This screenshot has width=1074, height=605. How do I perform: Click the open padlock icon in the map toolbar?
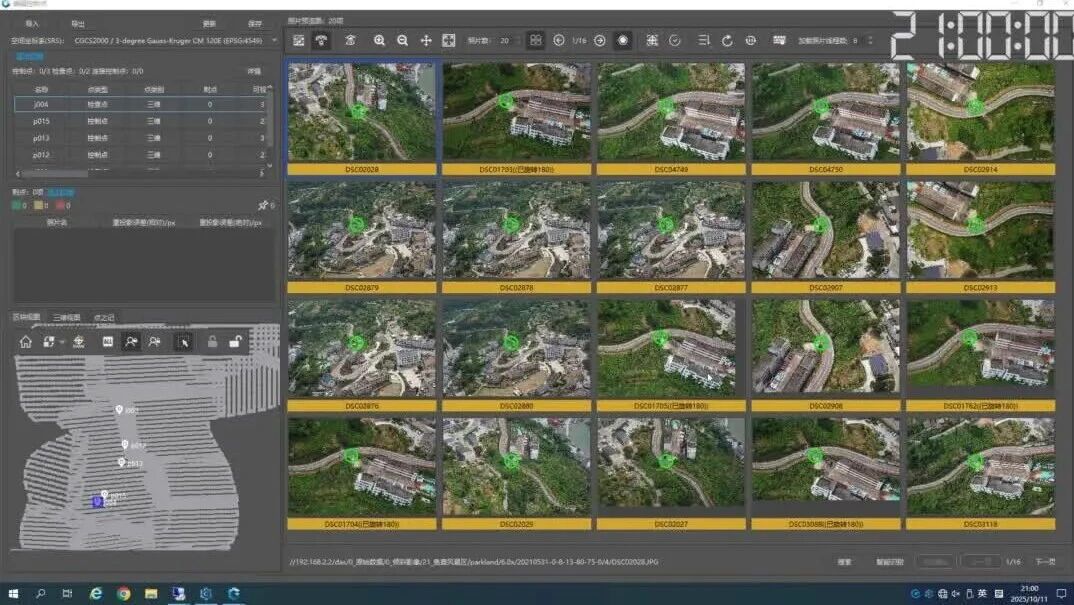click(235, 341)
